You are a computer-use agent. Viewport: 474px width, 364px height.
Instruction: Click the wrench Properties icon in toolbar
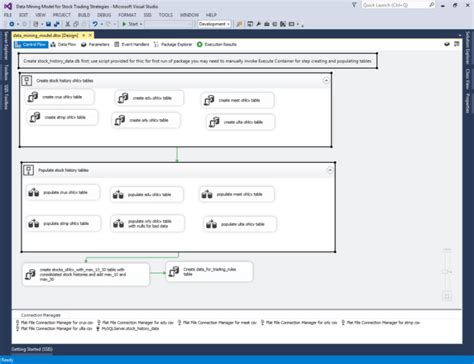[258, 24]
